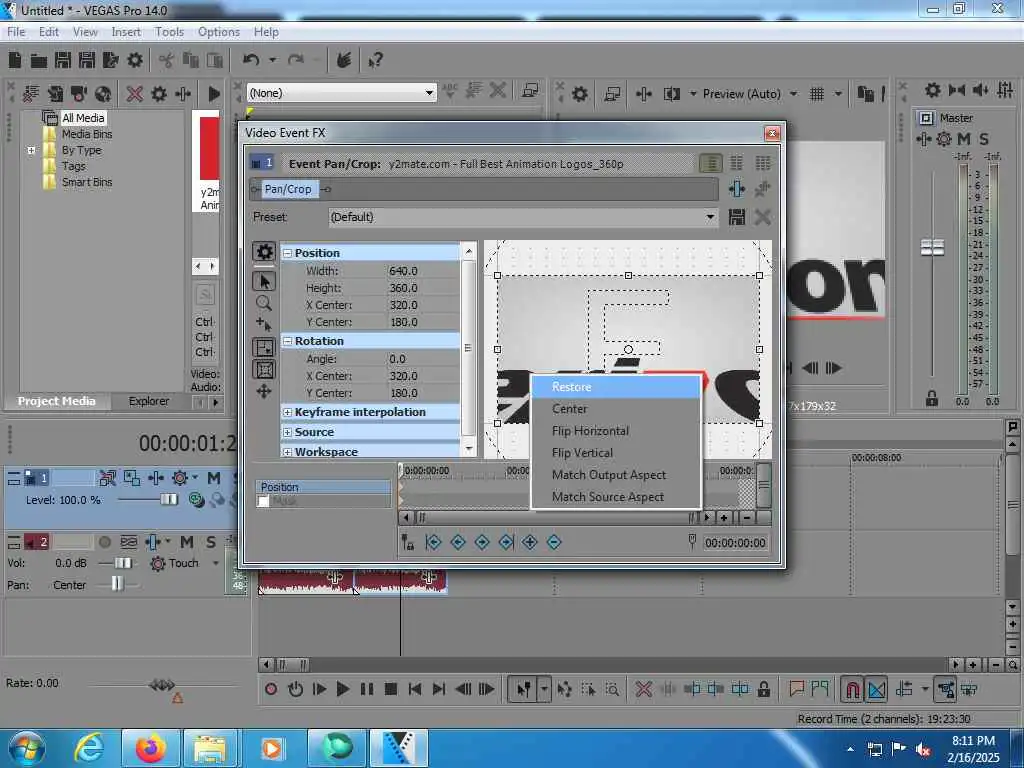Open Firefox from the taskbar
Image resolution: width=1024 pixels, height=768 pixels.
pos(150,748)
